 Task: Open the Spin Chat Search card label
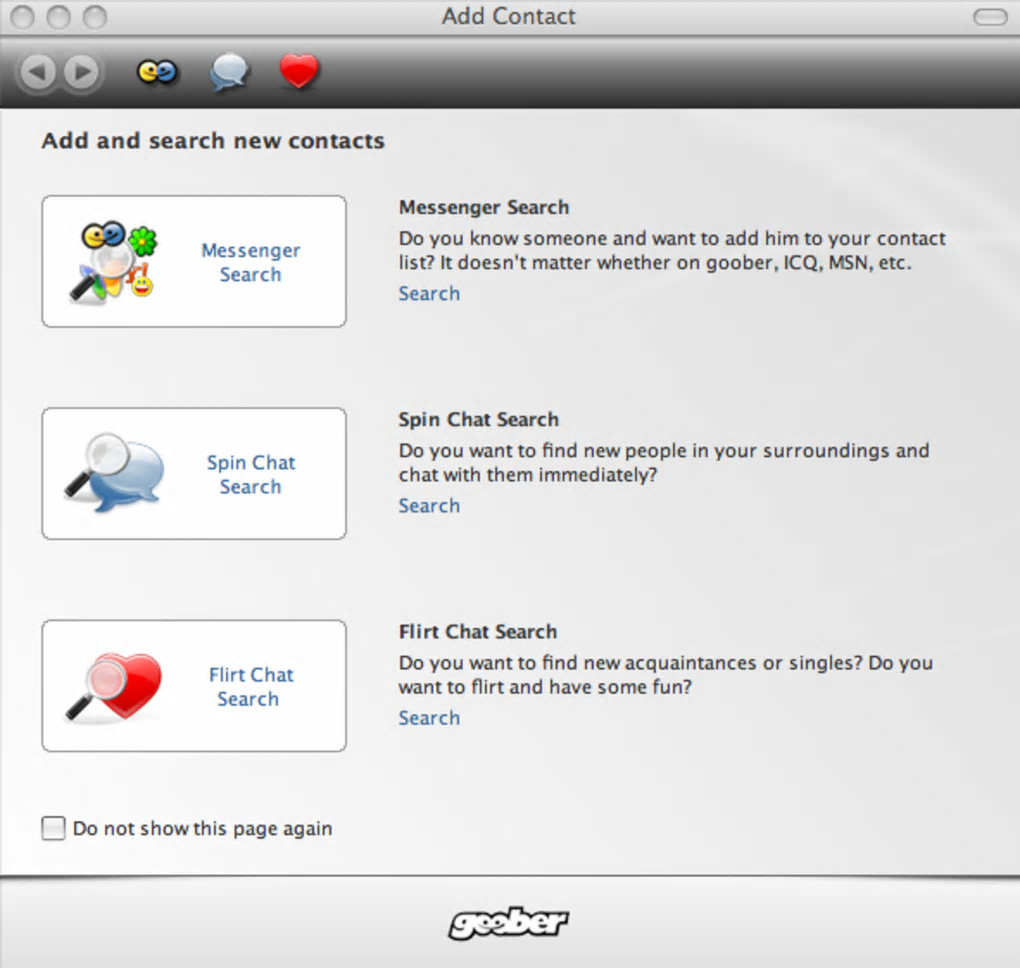tap(250, 474)
